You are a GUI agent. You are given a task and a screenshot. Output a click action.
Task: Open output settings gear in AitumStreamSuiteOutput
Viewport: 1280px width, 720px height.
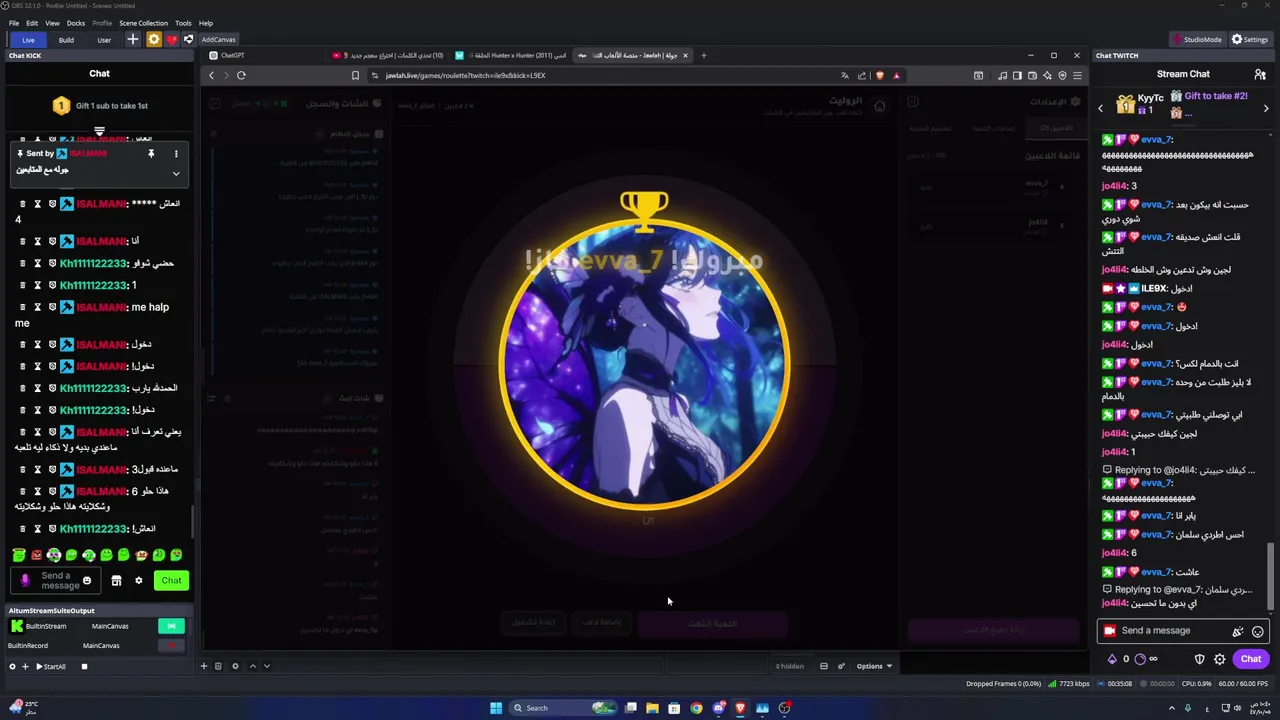(x=12, y=666)
